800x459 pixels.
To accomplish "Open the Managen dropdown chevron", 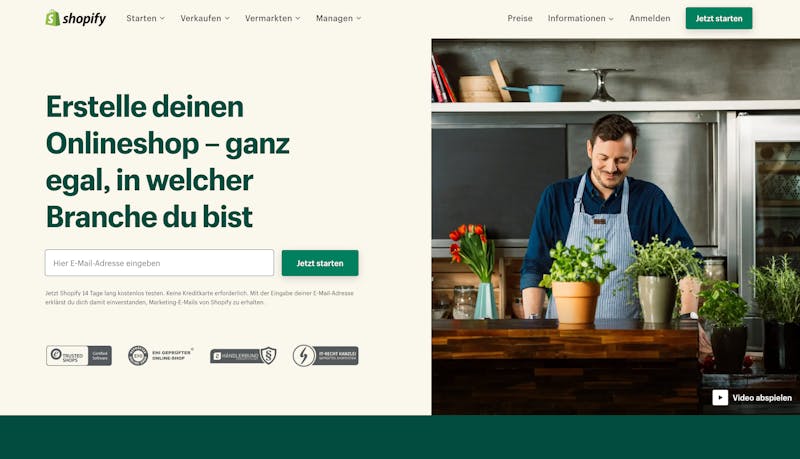I will click(x=359, y=18).
